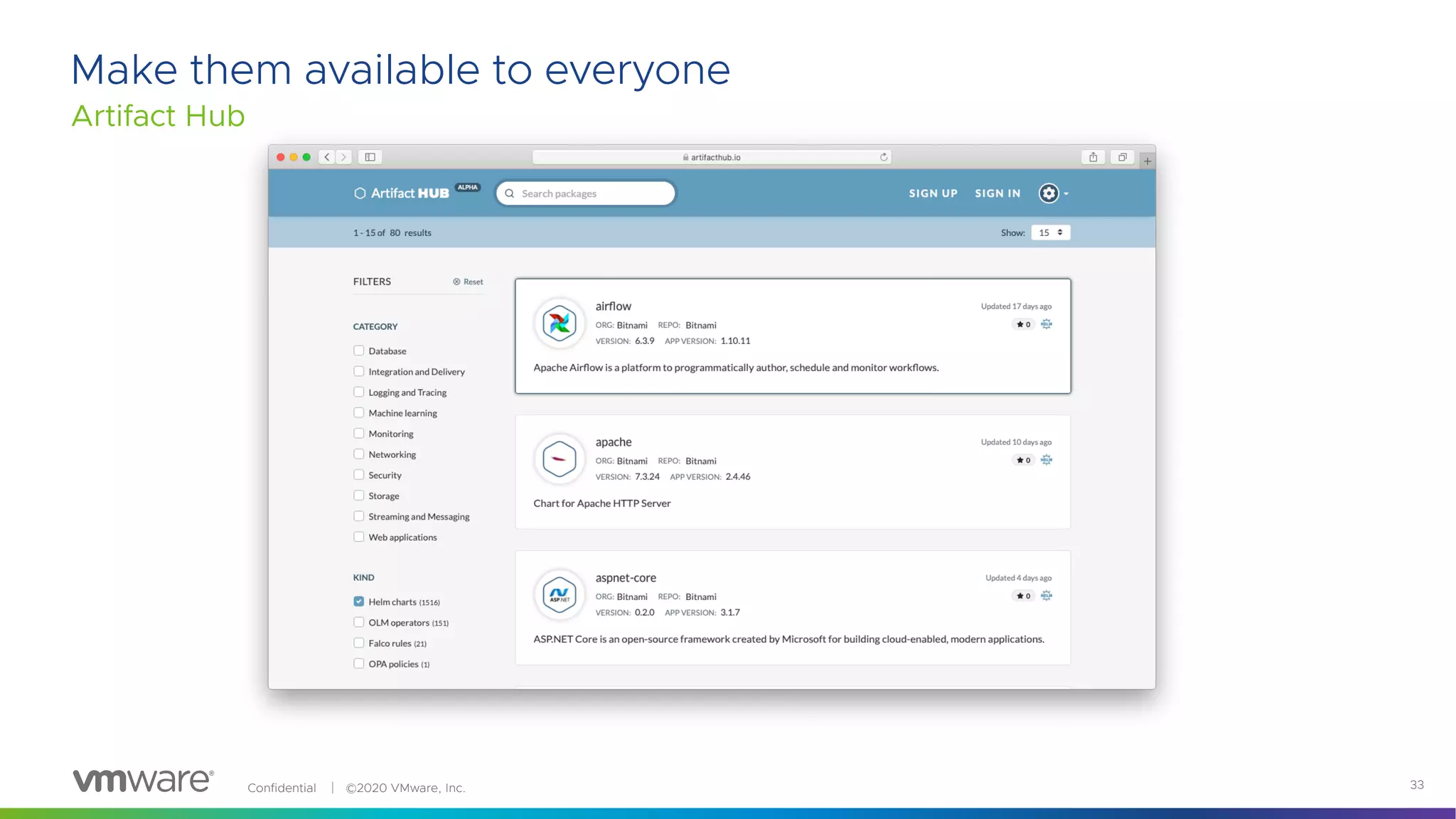Viewport: 1456px width, 819px height.
Task: Open the Safari share icon
Action: (x=1093, y=157)
